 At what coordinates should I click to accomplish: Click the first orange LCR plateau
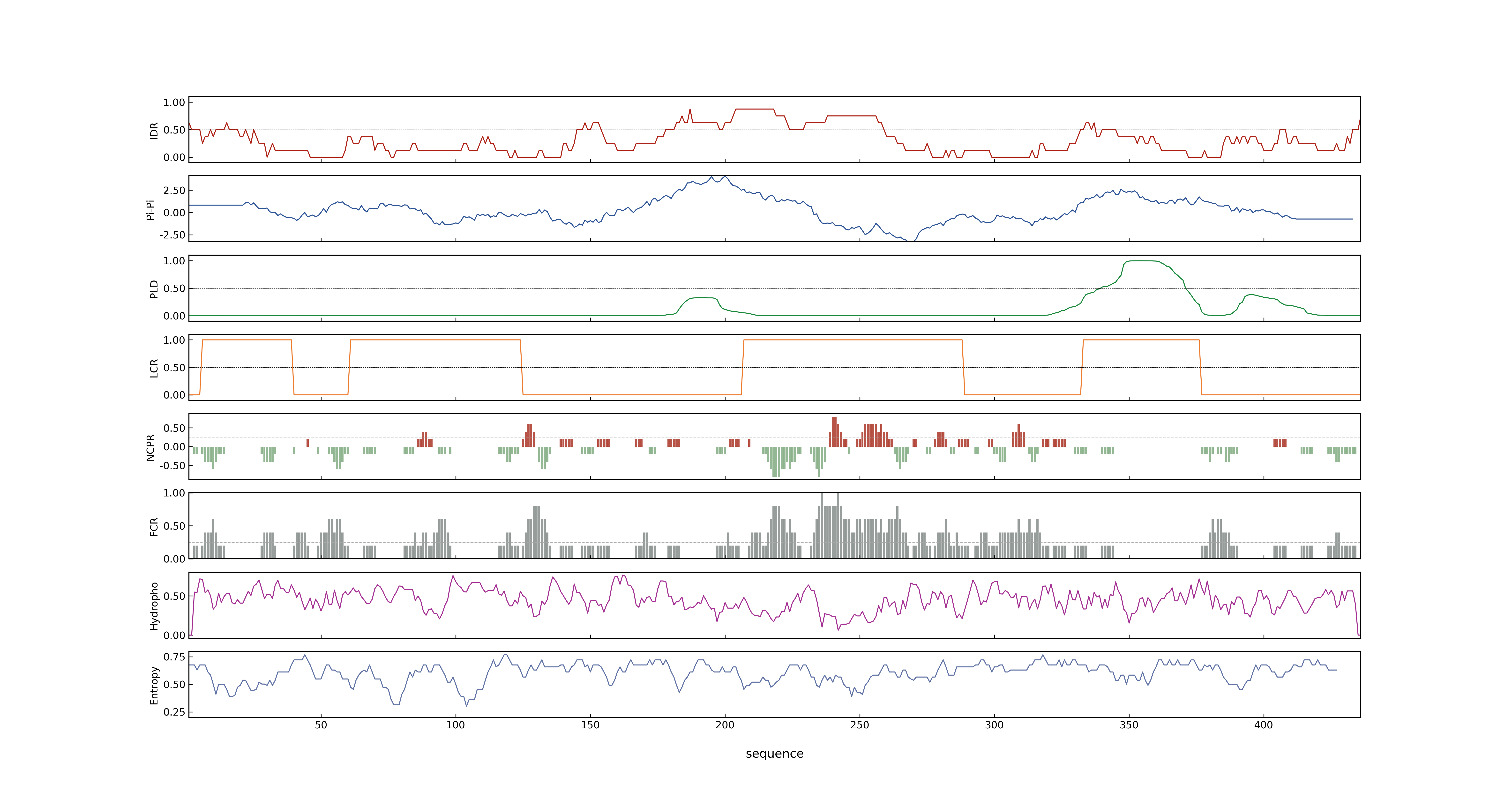point(247,340)
